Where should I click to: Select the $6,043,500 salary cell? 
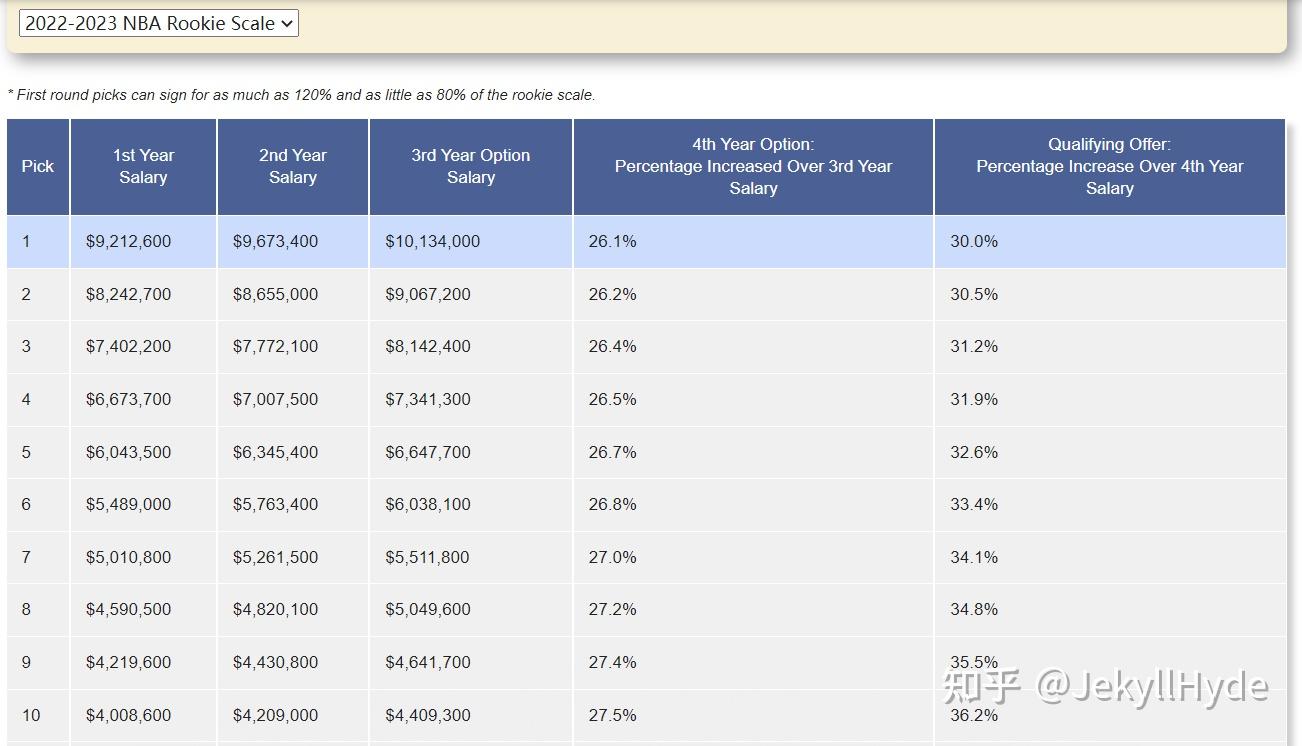[143, 452]
